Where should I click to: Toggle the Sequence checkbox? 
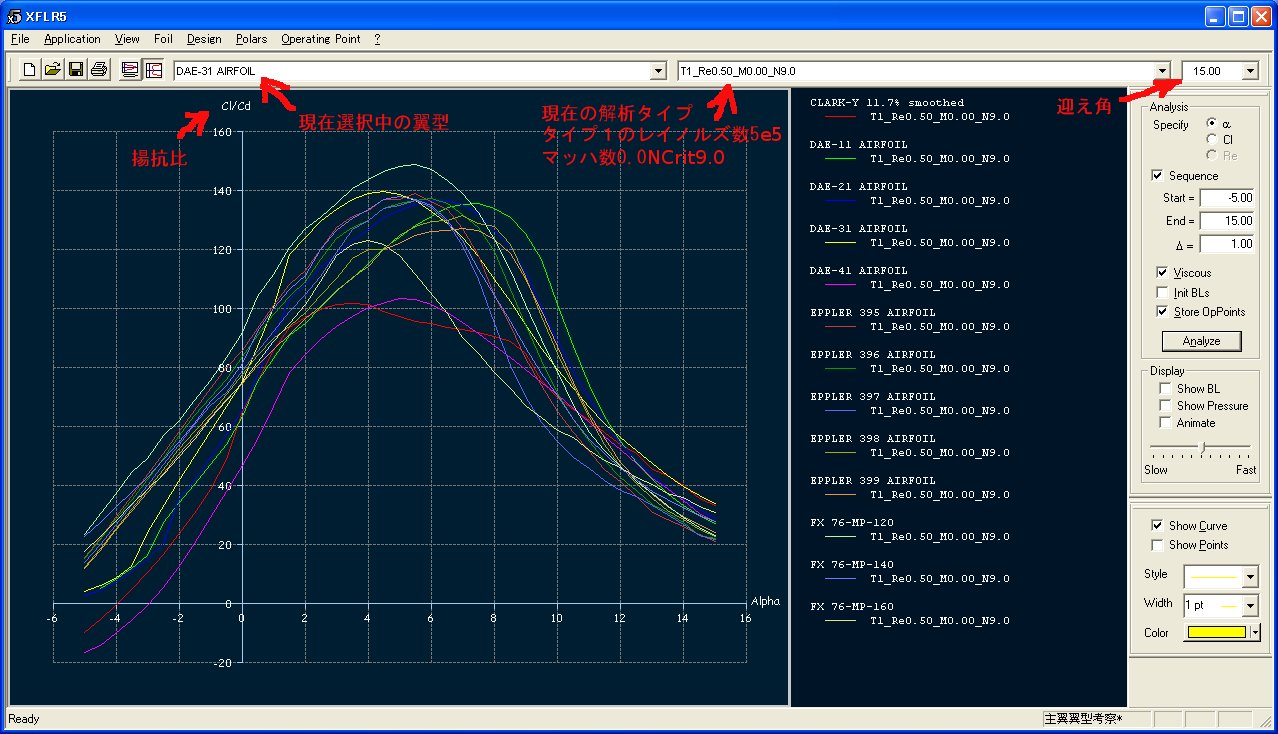pyautogui.click(x=1157, y=176)
